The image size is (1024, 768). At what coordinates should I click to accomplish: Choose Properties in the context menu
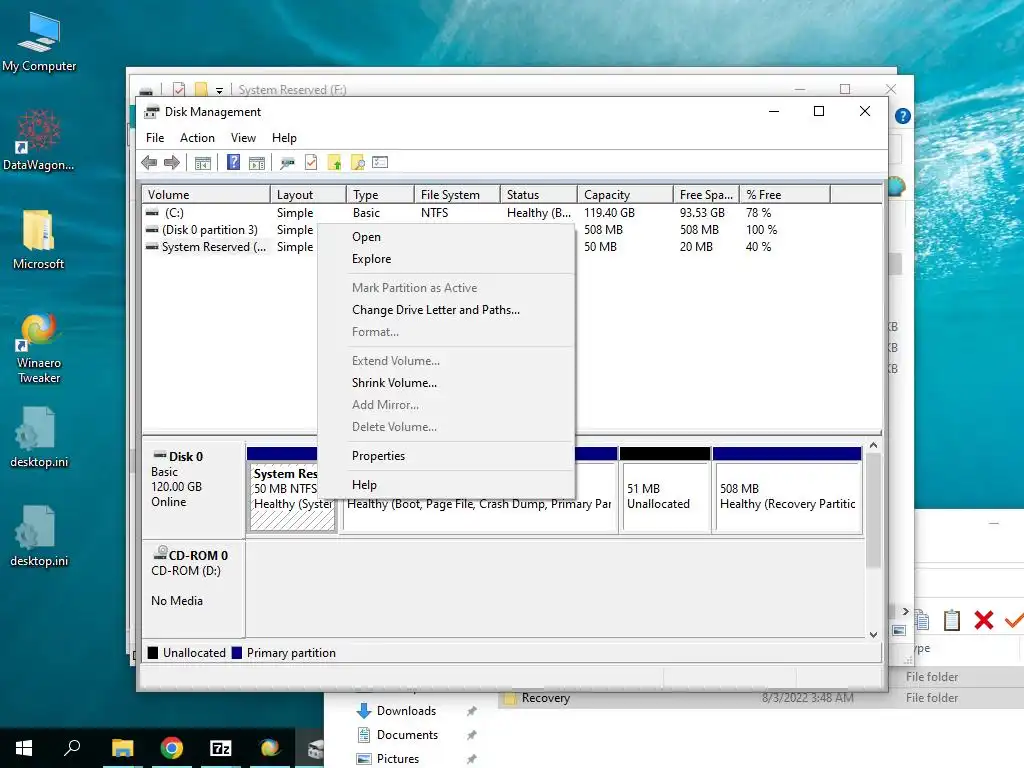point(446,456)
